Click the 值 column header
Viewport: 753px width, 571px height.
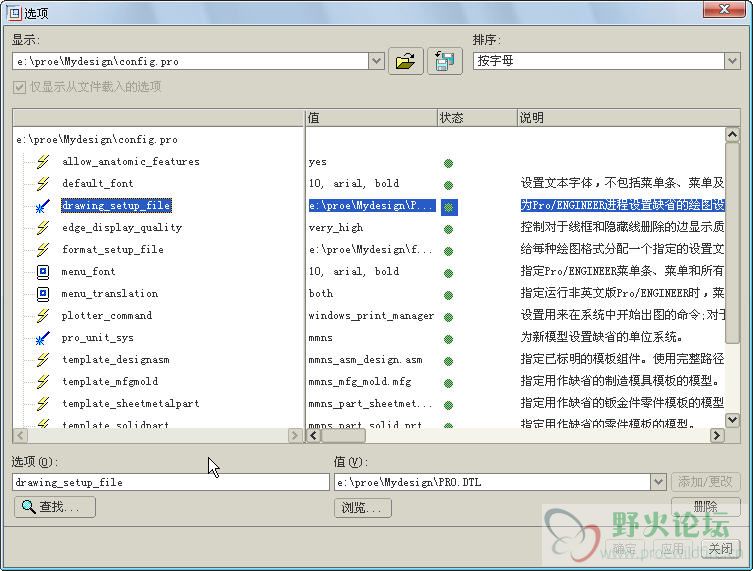pos(371,118)
